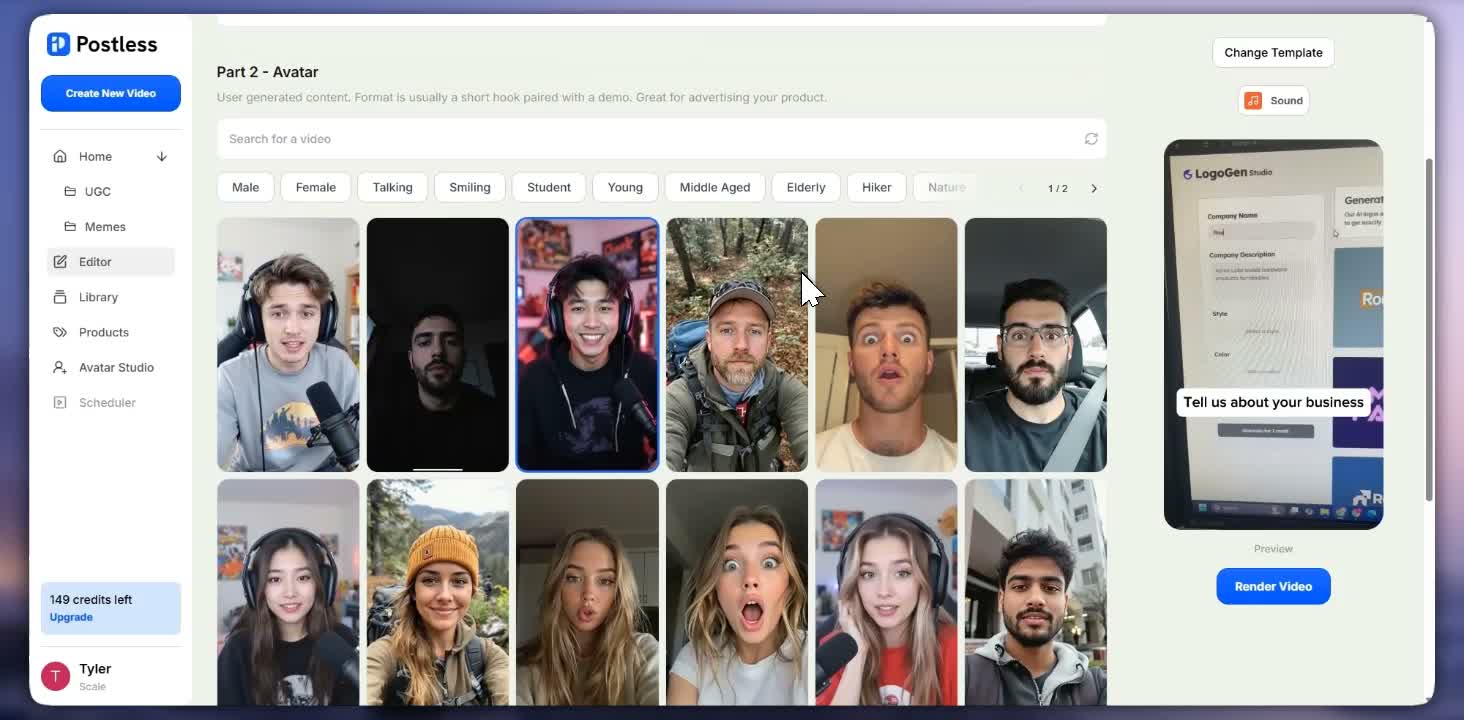
Task: Select shocked woman with open mouth avatar
Action: click(x=737, y=592)
